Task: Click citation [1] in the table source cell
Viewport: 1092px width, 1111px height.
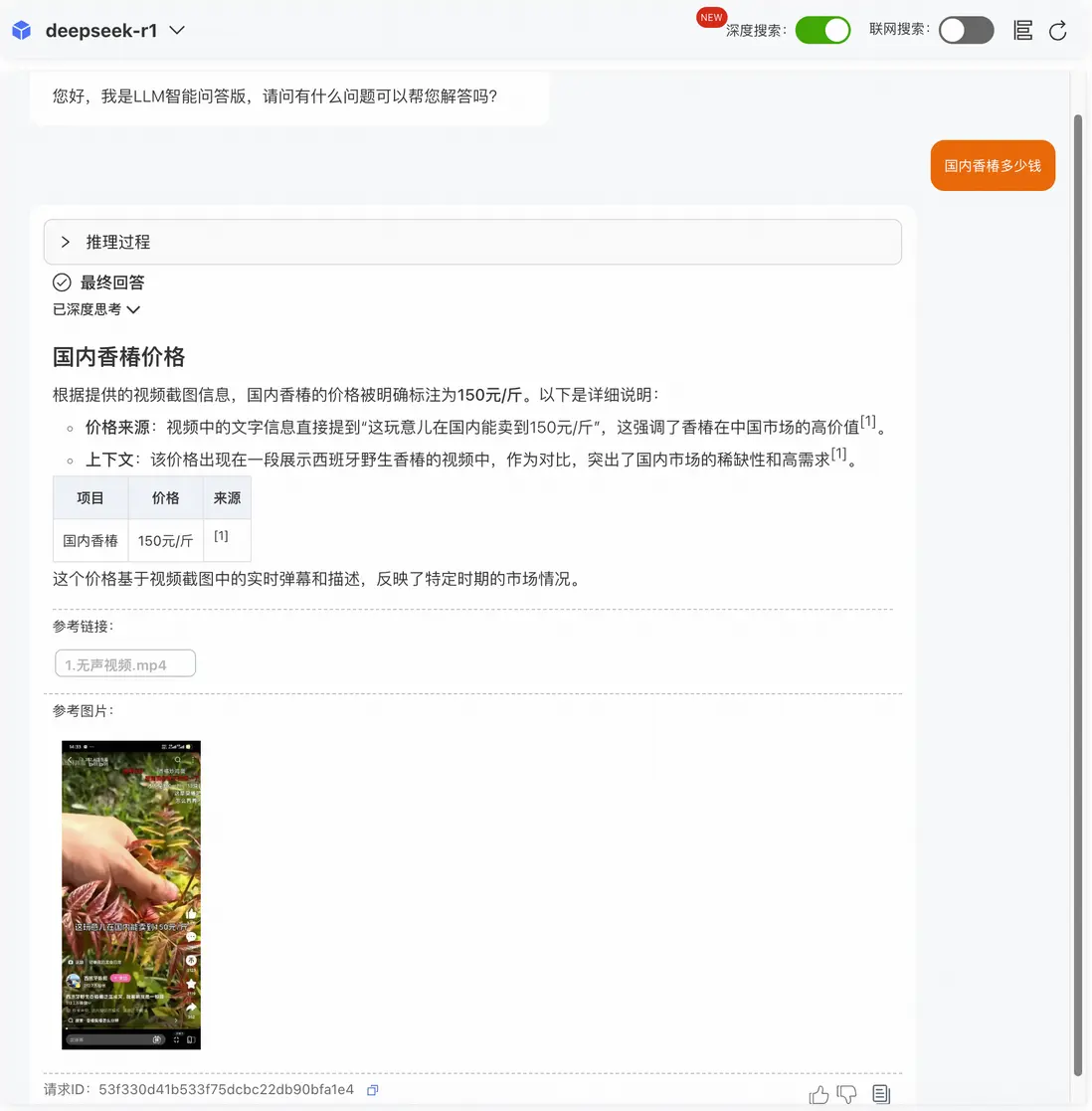Action: [x=221, y=536]
